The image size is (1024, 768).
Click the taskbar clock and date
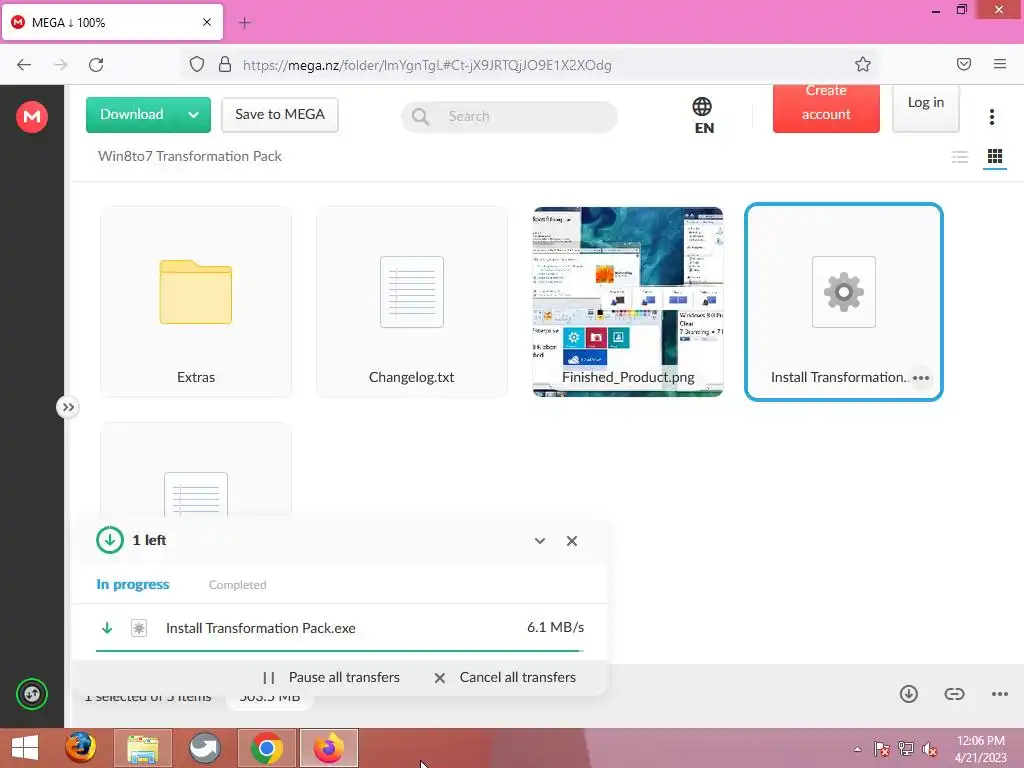(x=980, y=749)
